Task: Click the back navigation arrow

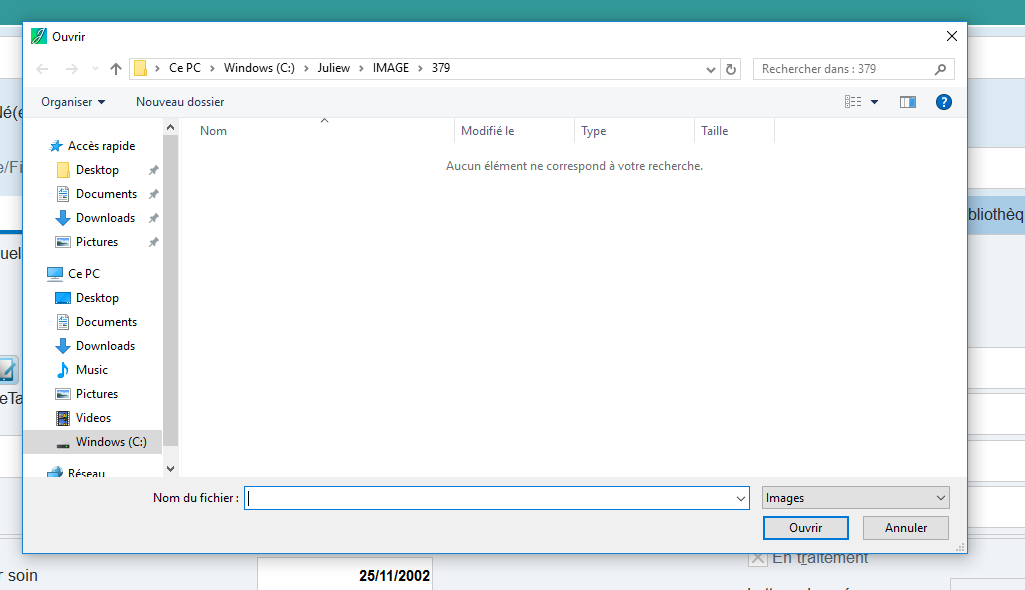Action: click(42, 69)
